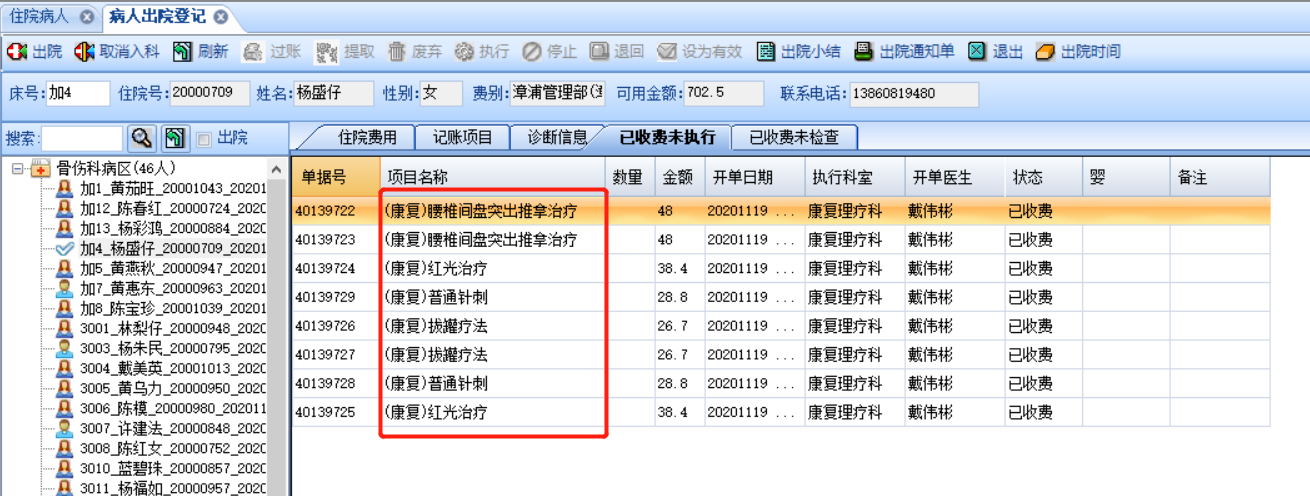Click the 搜索 search input field
Screen dimensions: 1310x496
click(x=82, y=138)
